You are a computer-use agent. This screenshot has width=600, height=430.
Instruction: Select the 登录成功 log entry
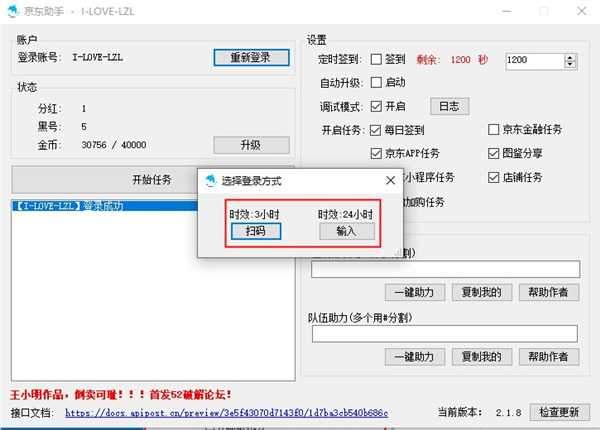click(68, 206)
